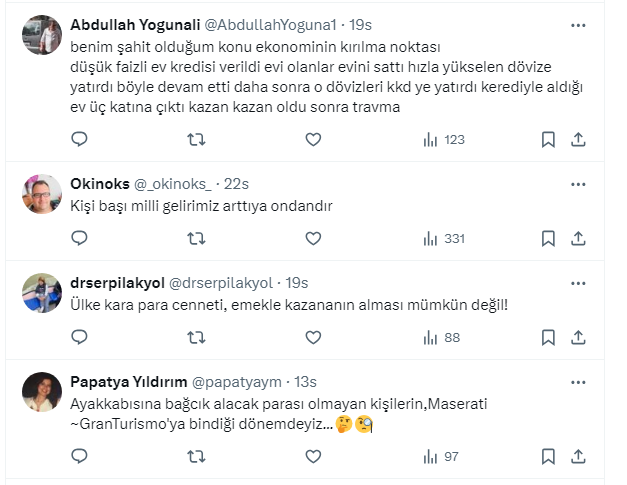Reply to drserpilakyol's tweet

pyautogui.click(x=79, y=337)
